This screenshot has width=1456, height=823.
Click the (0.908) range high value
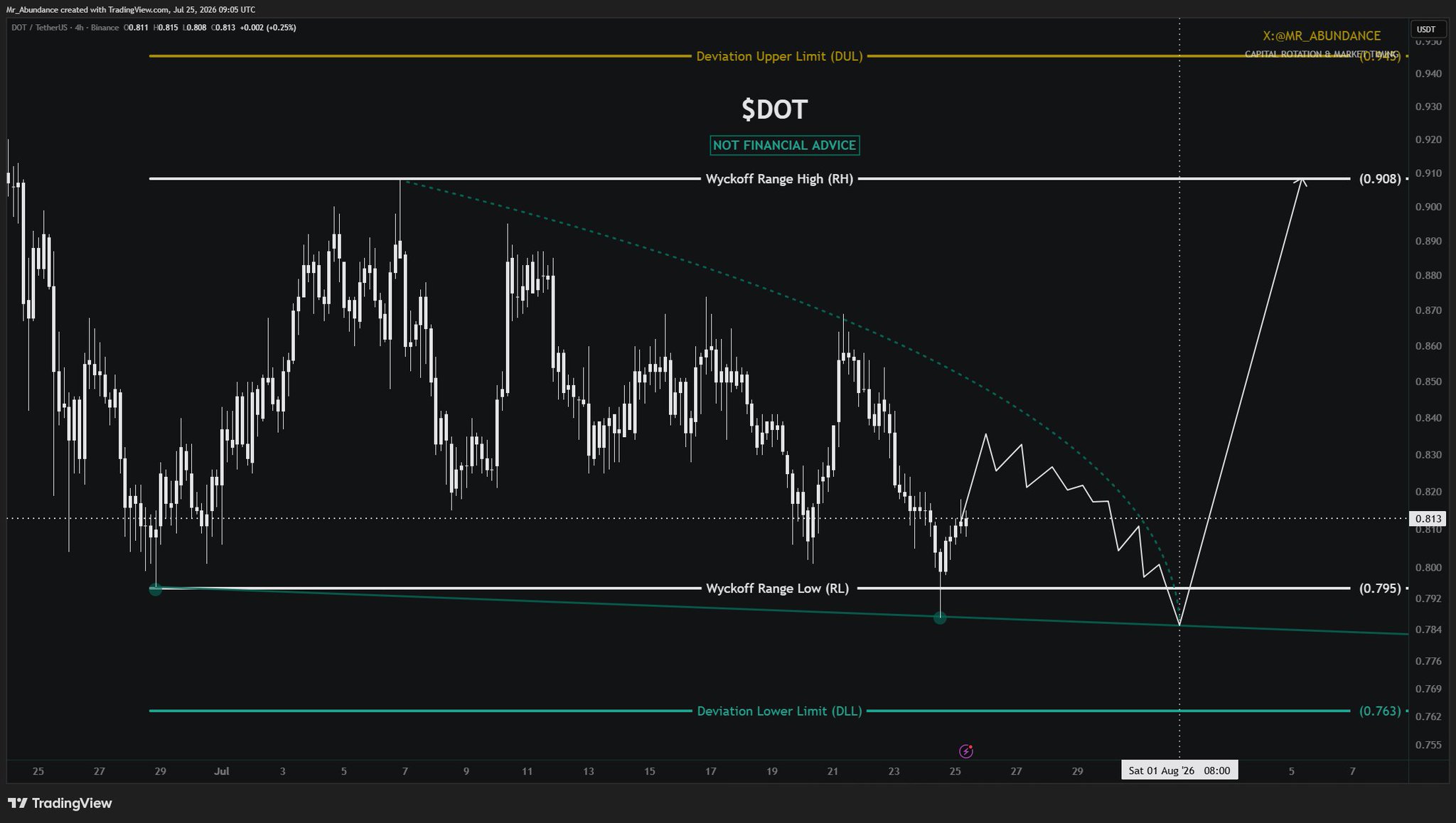point(1380,179)
